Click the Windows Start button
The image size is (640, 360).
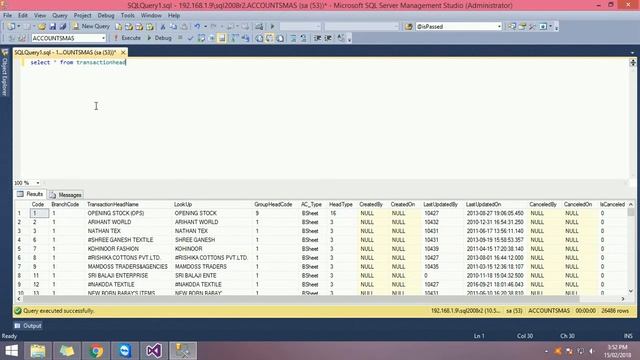tap(11, 351)
